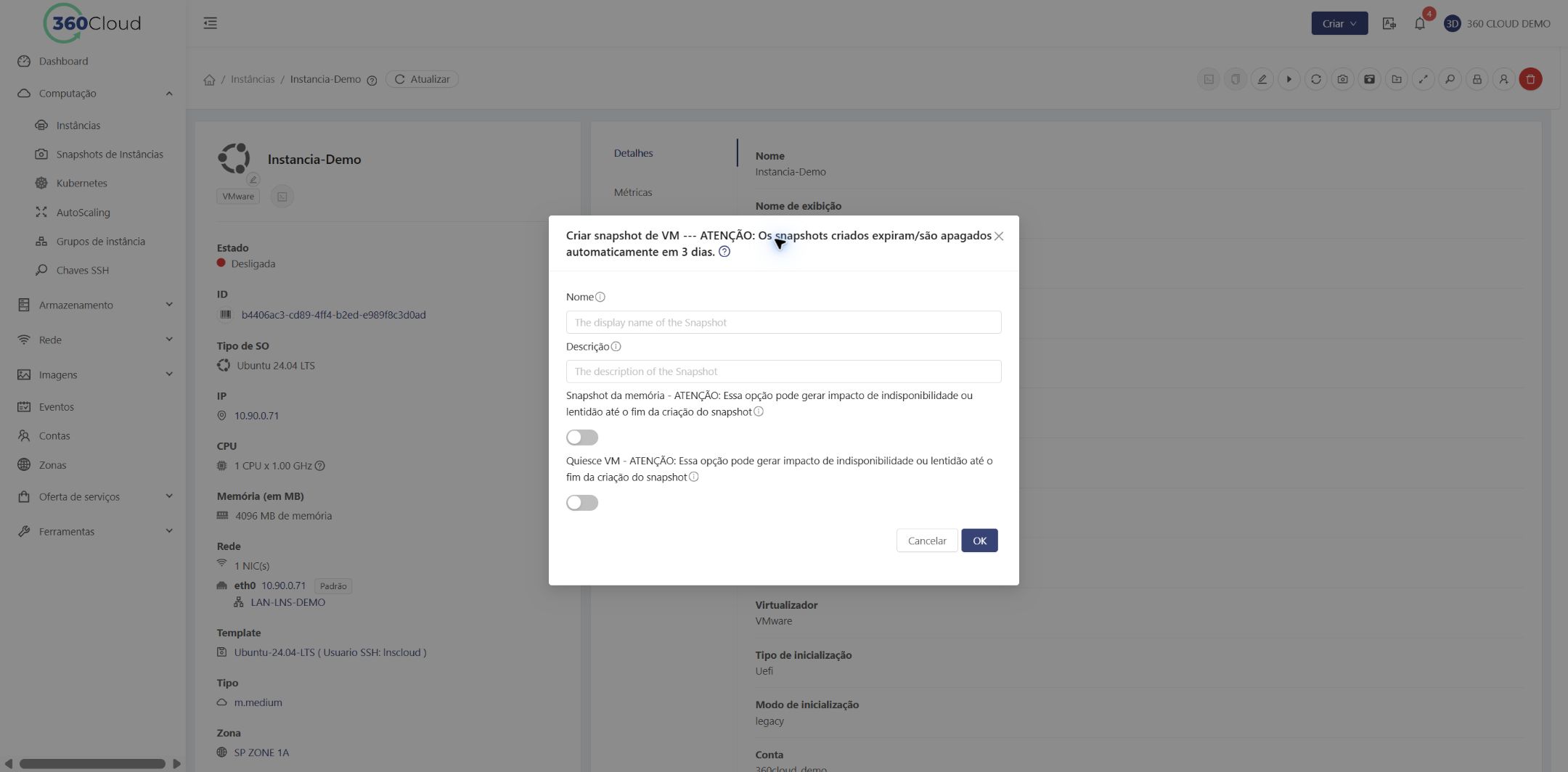Screen dimensions: 1568x772
Task: Open the LAN-LNS-DEMO network link
Action: pyautogui.click(x=287, y=602)
